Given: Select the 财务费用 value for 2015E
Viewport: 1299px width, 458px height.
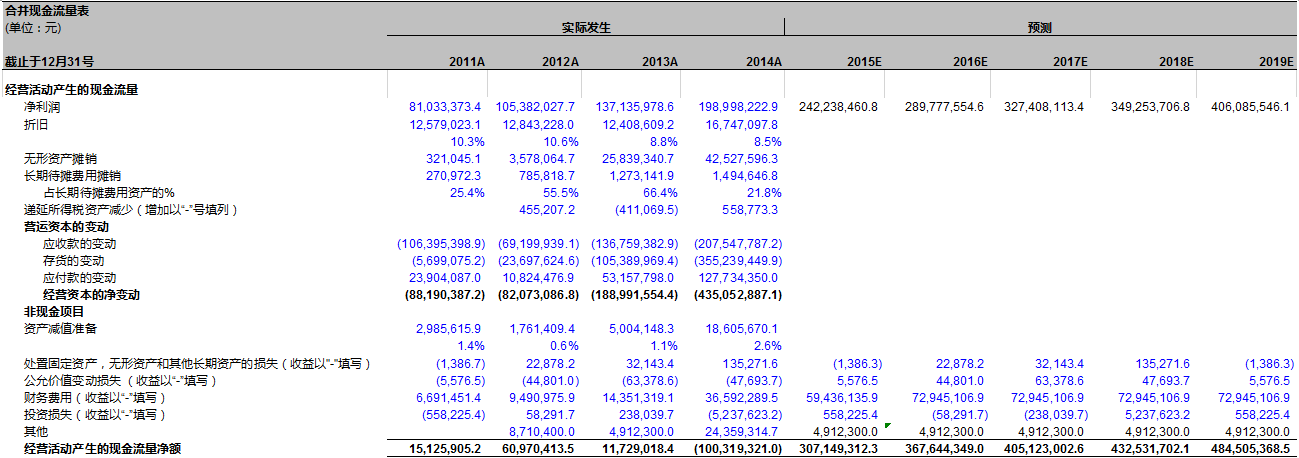Looking at the screenshot, I should pos(838,397).
